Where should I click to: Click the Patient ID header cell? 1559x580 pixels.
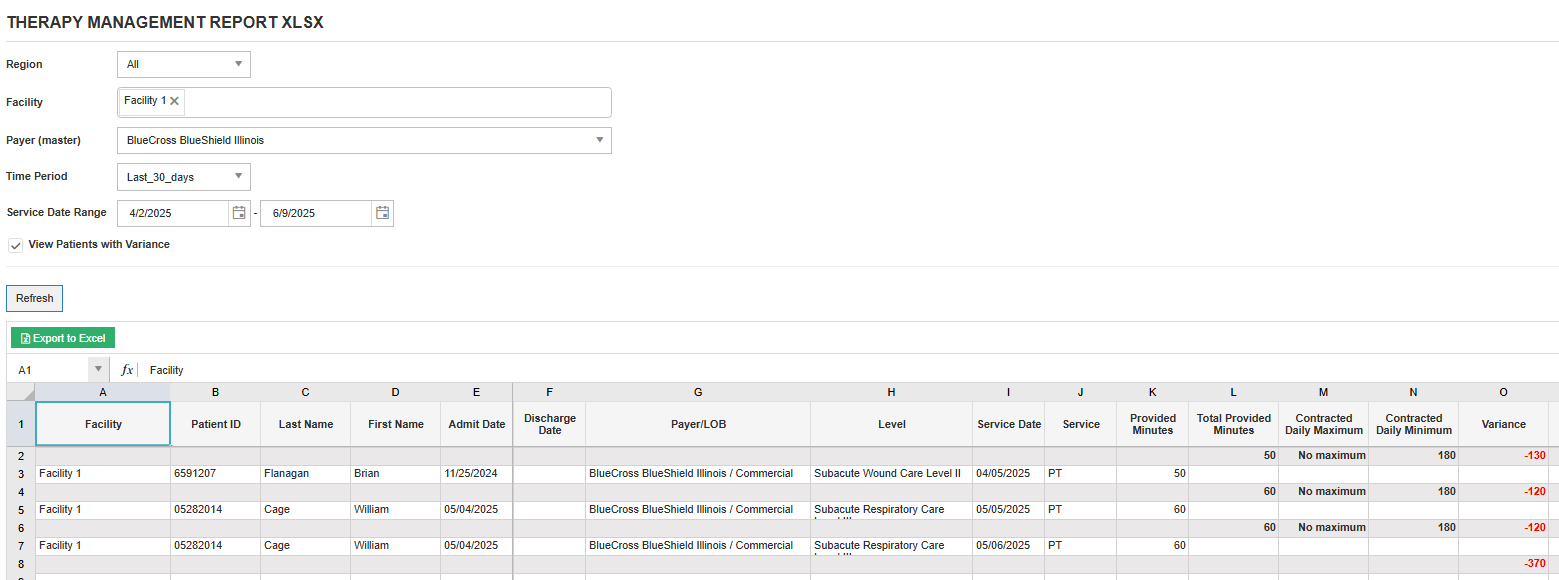tap(215, 424)
